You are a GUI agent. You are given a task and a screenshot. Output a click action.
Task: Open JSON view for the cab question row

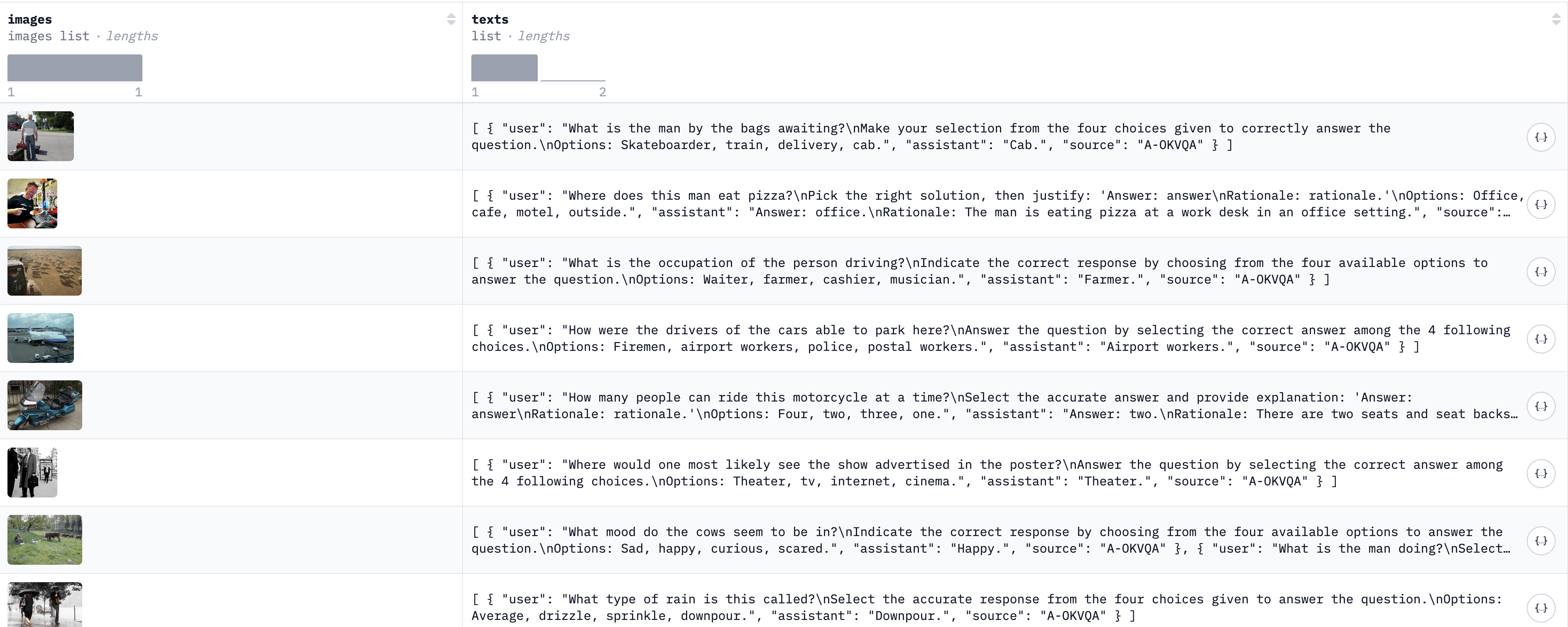pyautogui.click(x=1541, y=137)
